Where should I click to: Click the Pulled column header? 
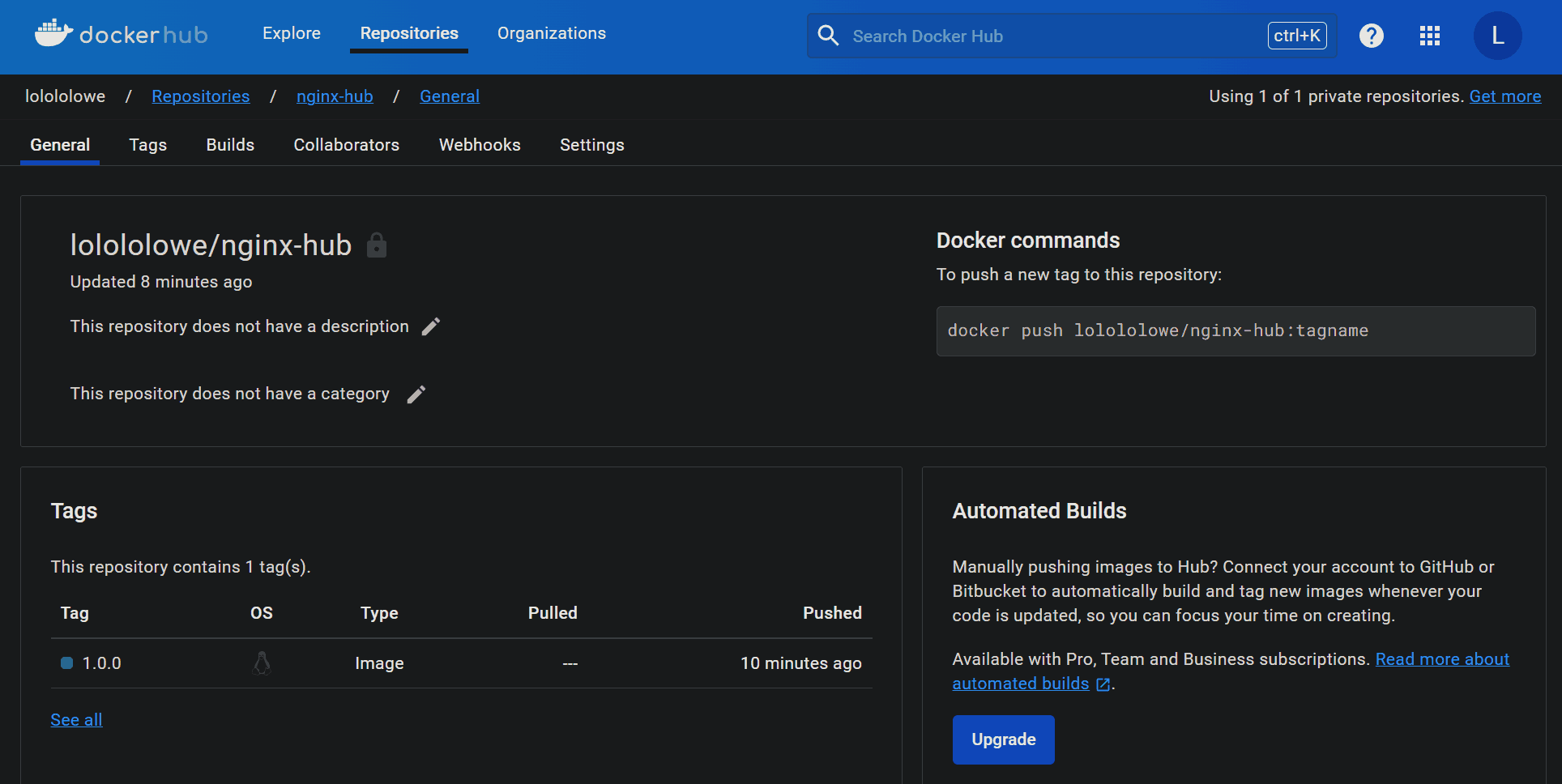553,613
